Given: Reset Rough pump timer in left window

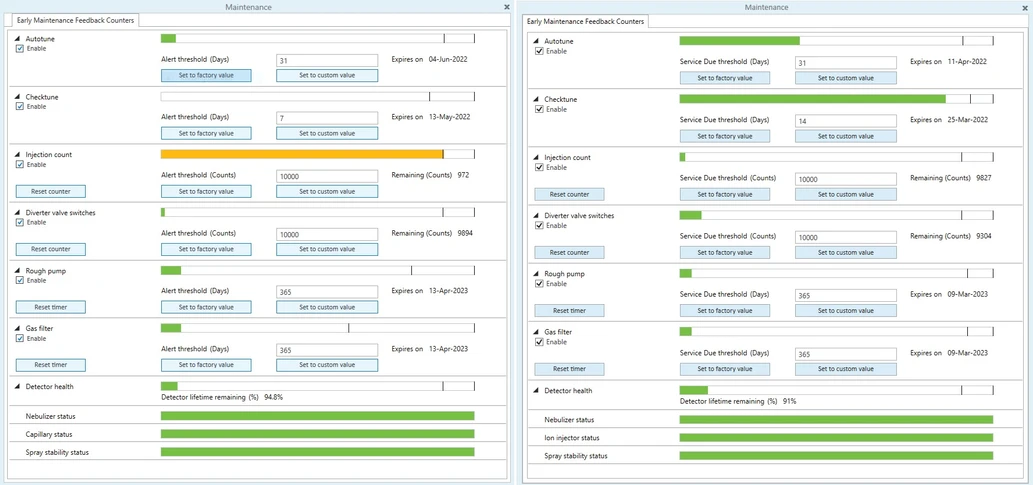Looking at the screenshot, I should click(50, 308).
